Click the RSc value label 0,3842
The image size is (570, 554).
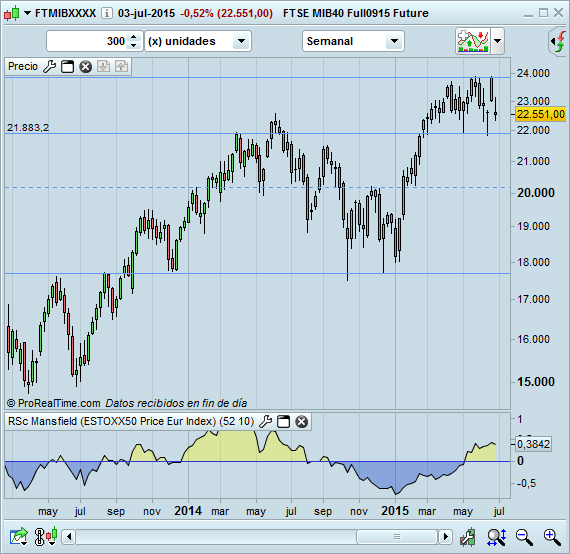click(x=533, y=444)
